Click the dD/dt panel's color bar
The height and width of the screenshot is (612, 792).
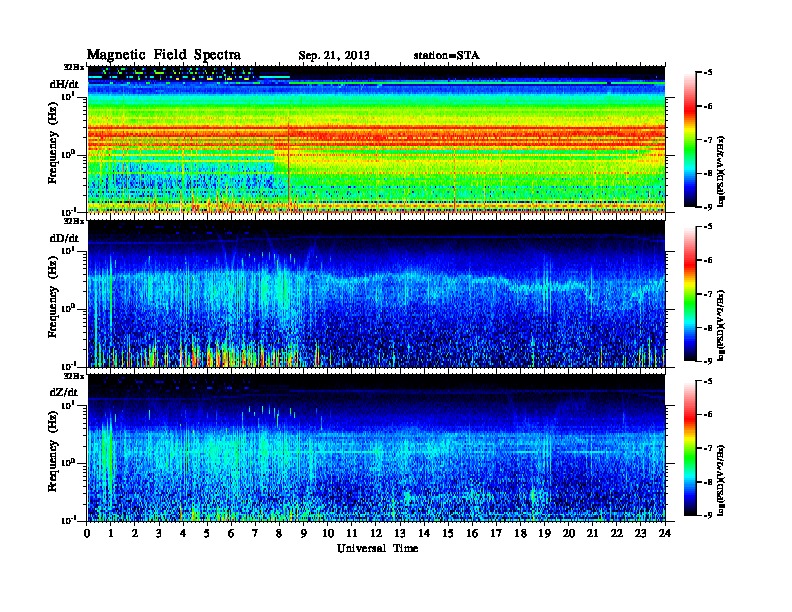pos(690,294)
